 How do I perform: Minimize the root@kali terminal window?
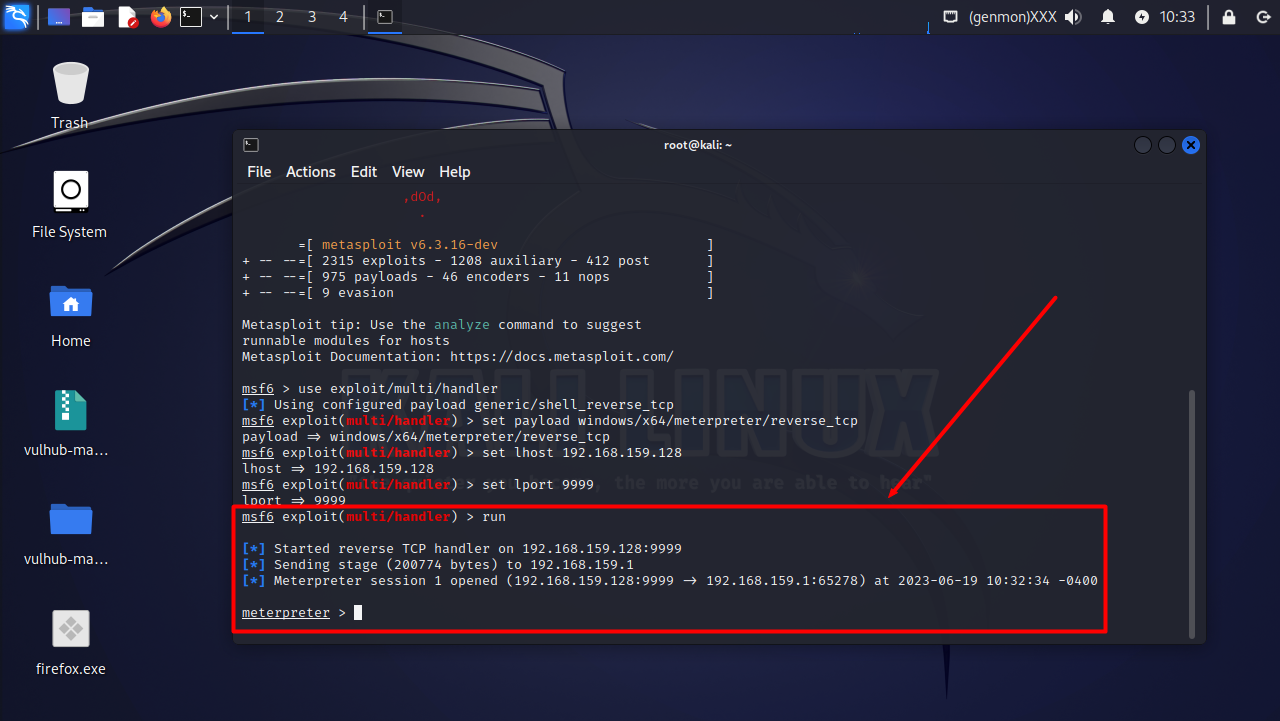(x=1143, y=145)
